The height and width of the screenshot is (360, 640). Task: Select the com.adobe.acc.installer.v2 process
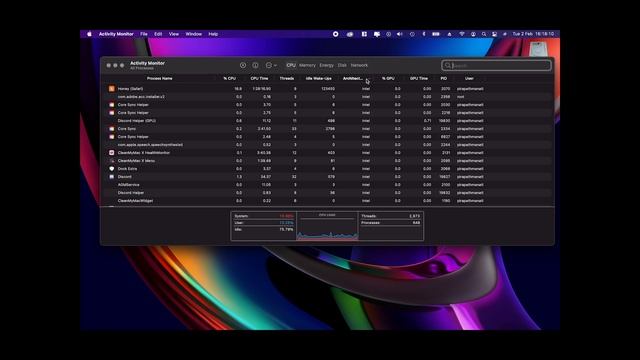[x=327, y=97]
